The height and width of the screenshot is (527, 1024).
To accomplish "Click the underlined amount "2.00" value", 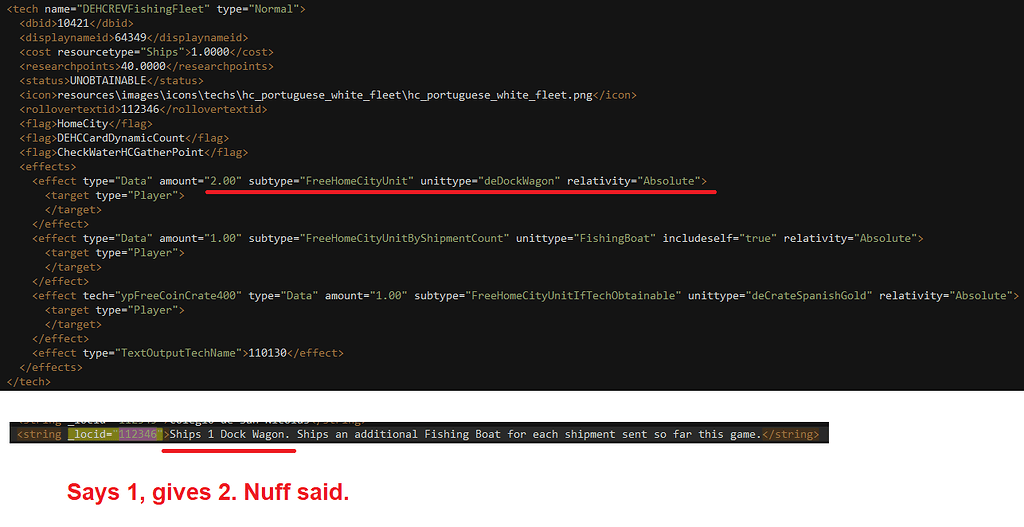I will [x=223, y=181].
